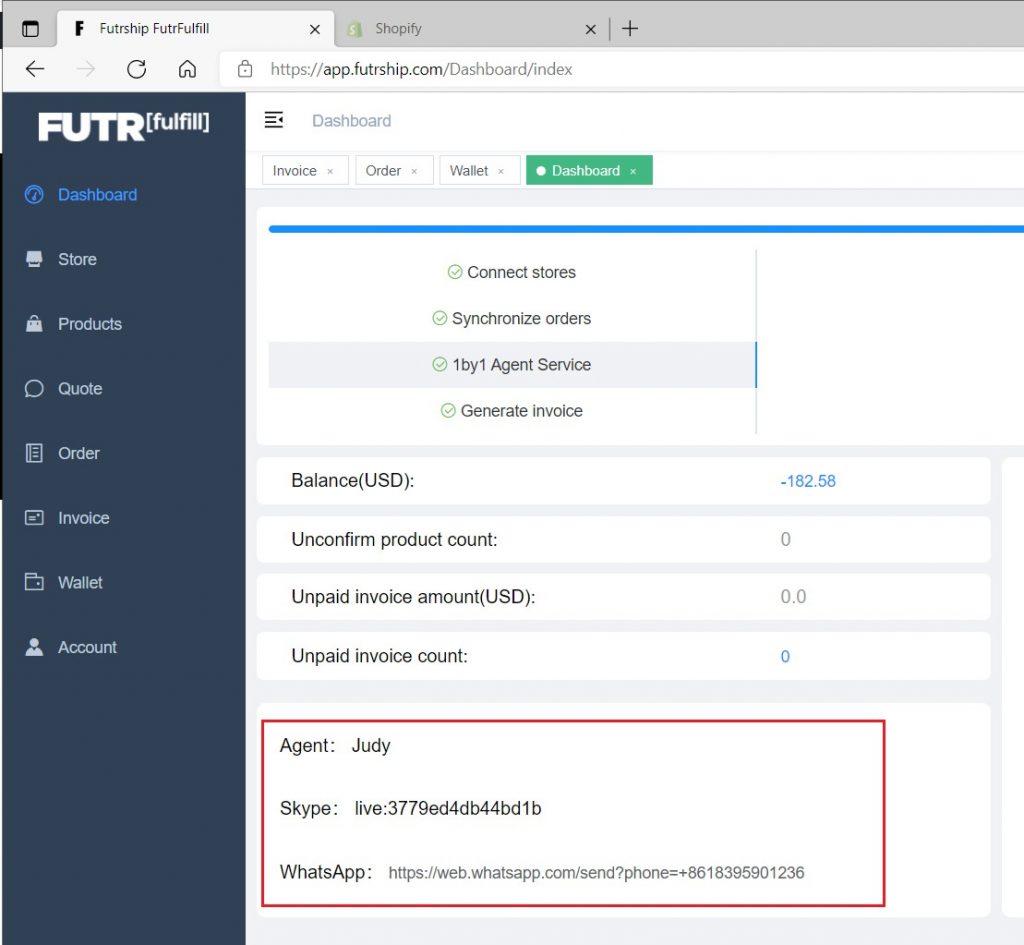Close the Shopify browser tab
1024x945 pixels.
pyautogui.click(x=590, y=29)
